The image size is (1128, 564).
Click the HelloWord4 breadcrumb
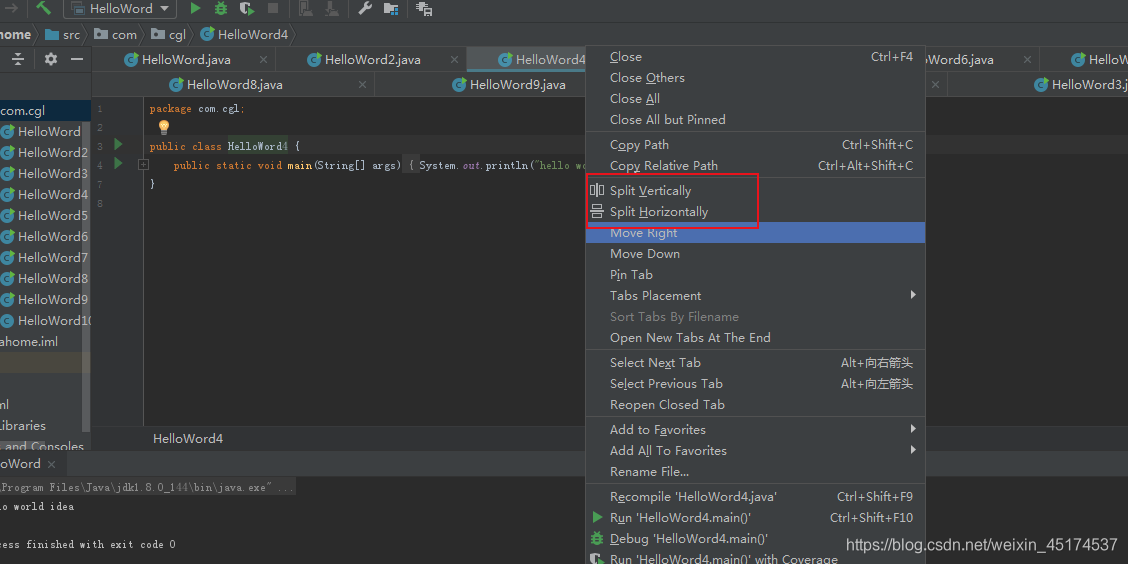[245, 34]
